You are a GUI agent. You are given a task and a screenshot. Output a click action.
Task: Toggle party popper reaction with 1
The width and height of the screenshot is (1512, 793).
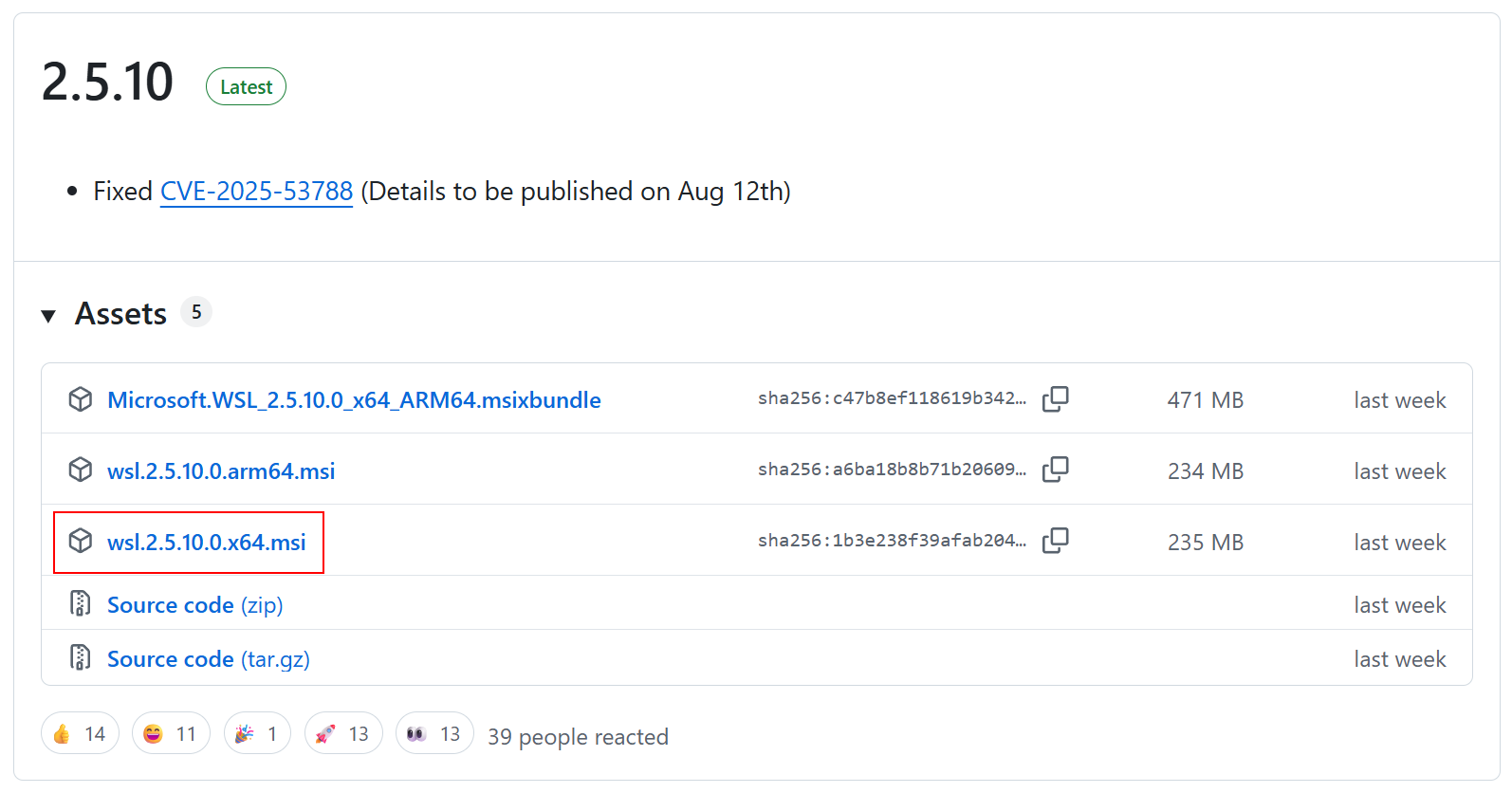tap(257, 733)
